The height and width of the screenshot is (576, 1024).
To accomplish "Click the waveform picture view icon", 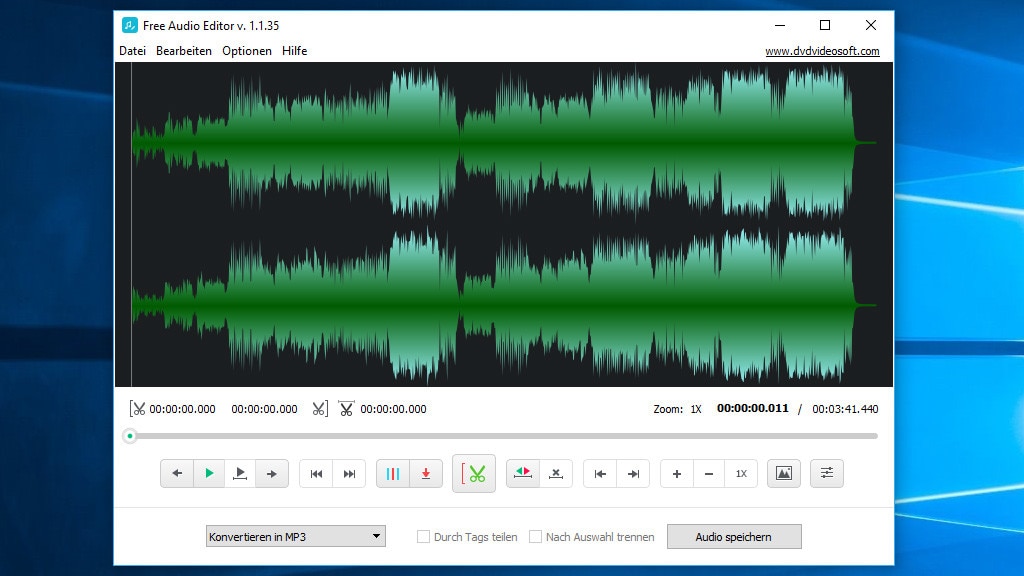I will click(x=784, y=473).
